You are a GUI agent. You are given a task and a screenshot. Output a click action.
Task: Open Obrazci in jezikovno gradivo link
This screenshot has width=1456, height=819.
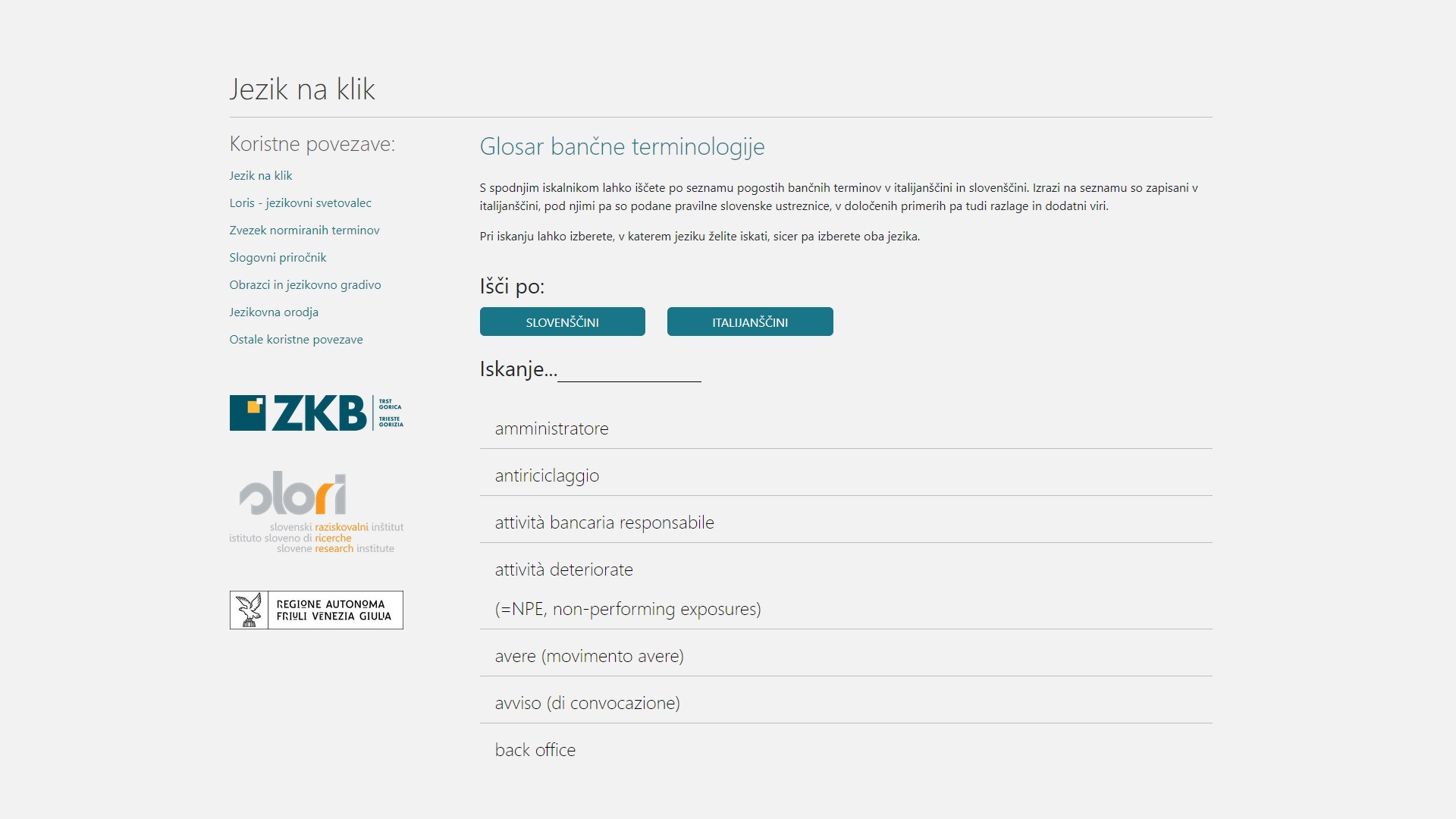pyautogui.click(x=305, y=284)
